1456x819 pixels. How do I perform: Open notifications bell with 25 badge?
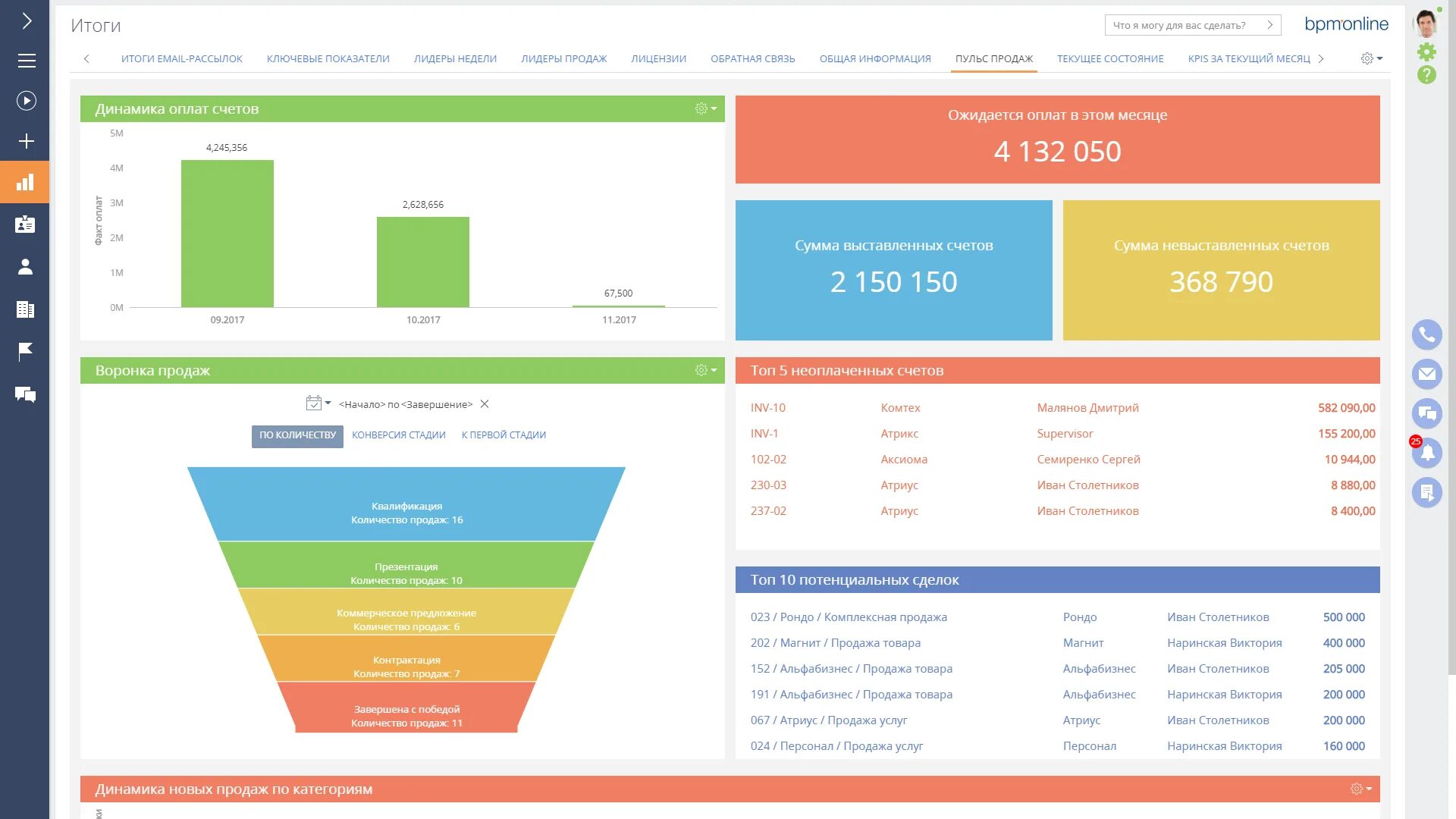click(1426, 453)
